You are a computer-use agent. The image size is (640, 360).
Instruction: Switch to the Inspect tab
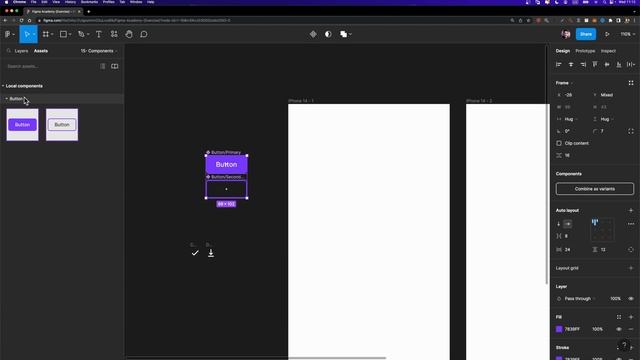[x=608, y=51]
